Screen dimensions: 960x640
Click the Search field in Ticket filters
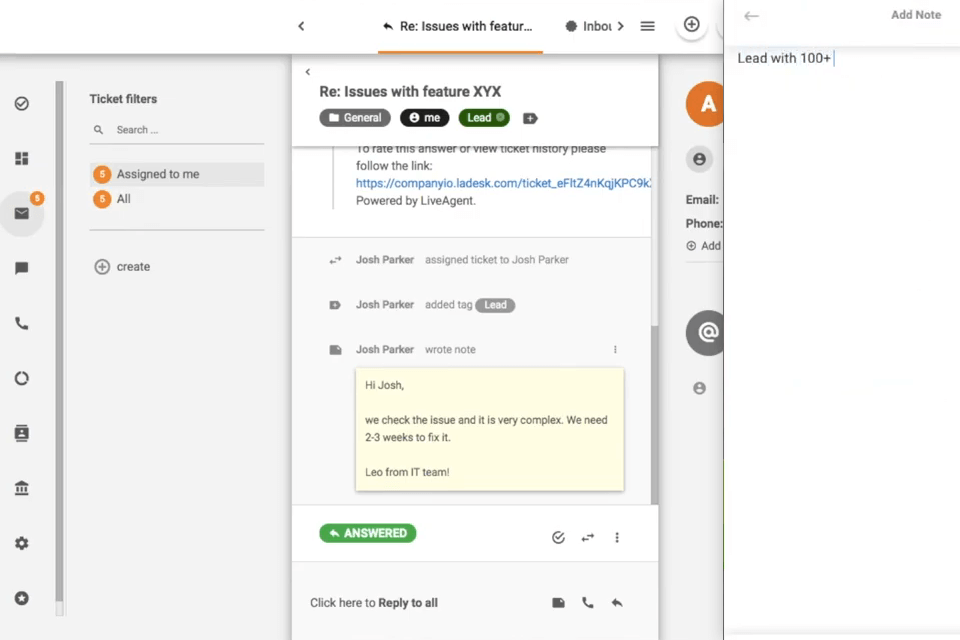(177, 130)
